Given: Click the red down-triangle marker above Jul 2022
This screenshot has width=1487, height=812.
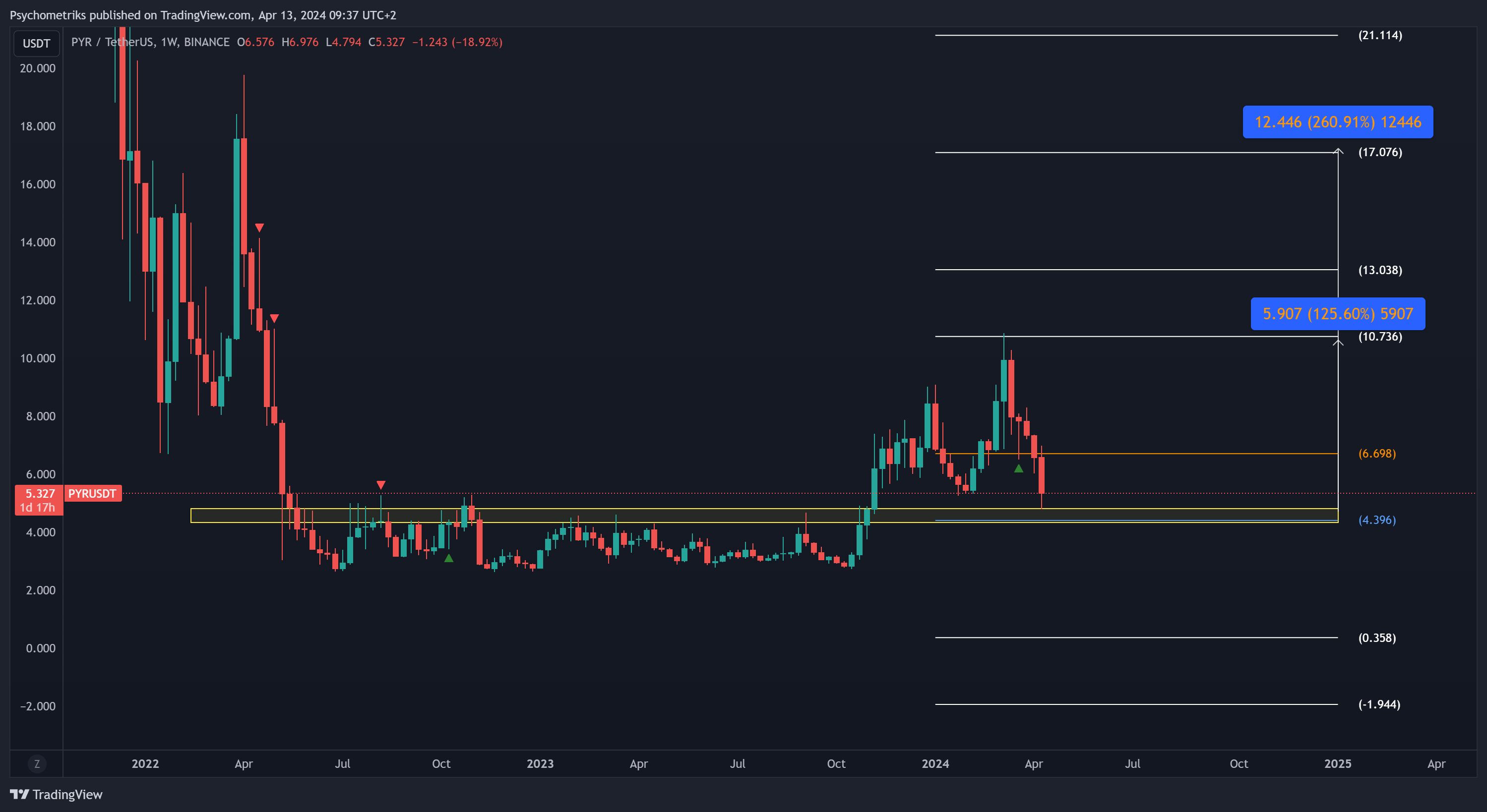Looking at the screenshot, I should tap(380, 485).
